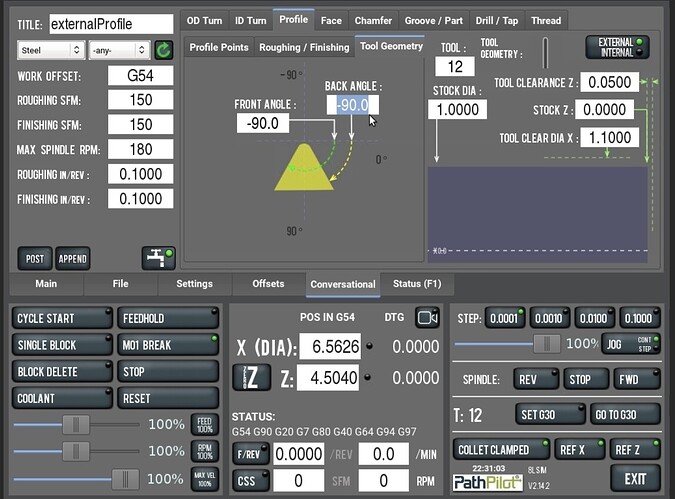
Task: Click the green refresh arrow icon
Action: click(x=164, y=50)
